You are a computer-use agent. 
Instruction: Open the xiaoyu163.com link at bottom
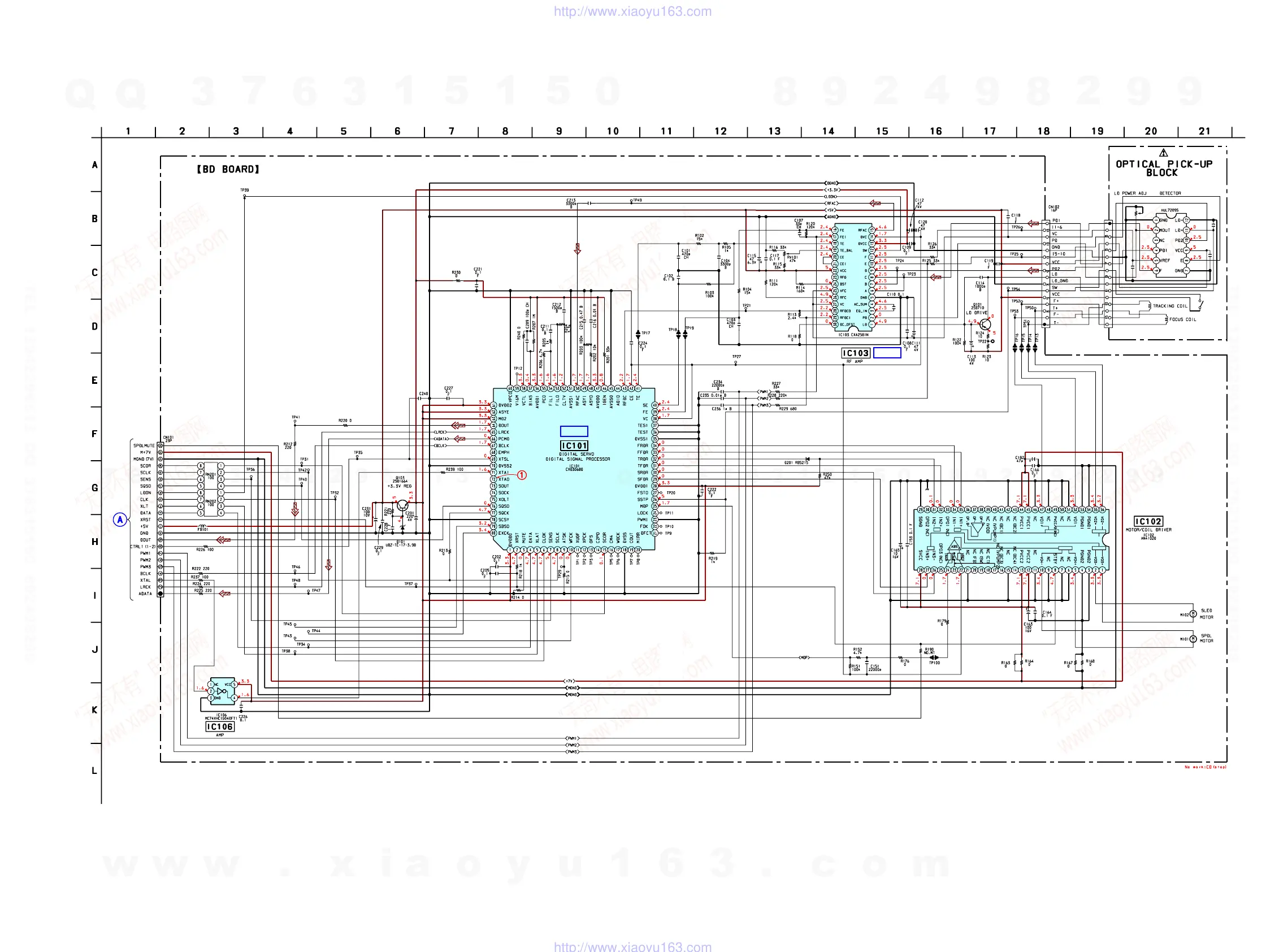click(632, 946)
